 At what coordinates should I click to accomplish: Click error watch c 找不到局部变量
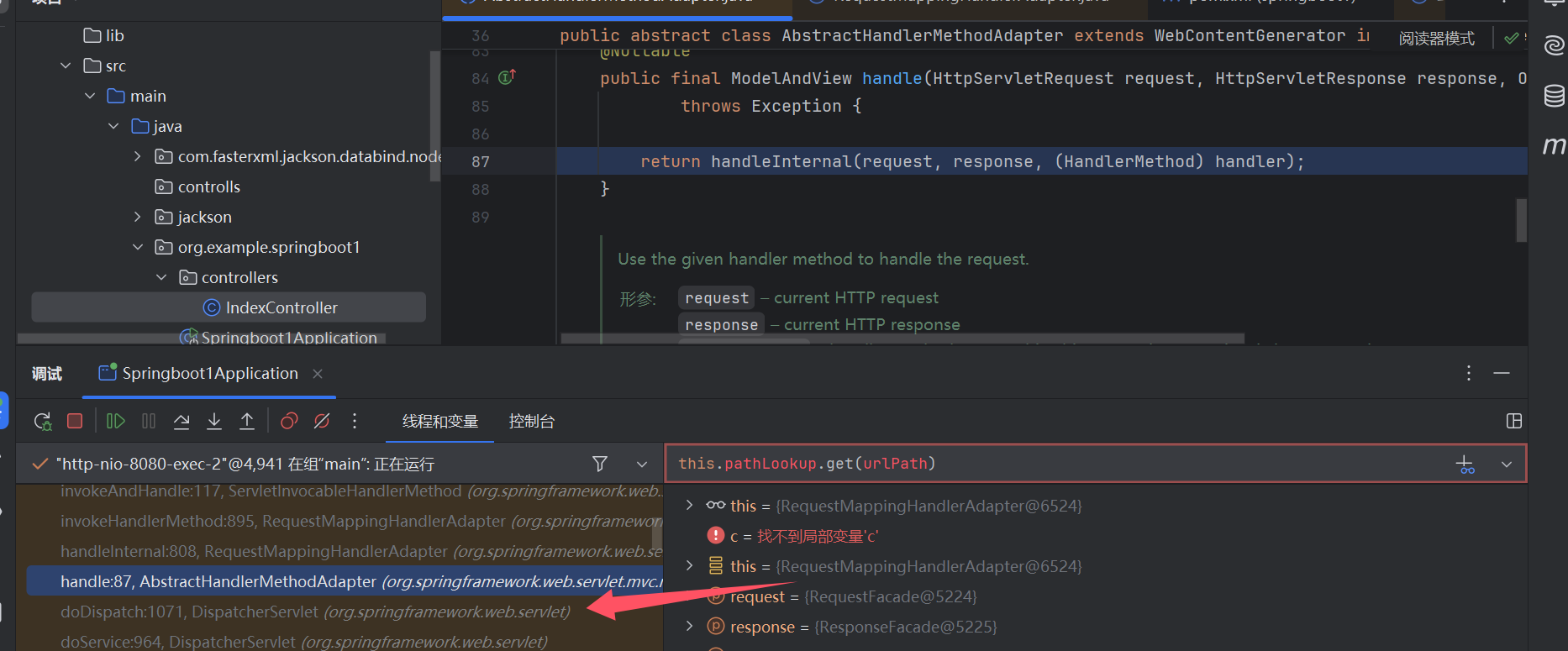(792, 536)
